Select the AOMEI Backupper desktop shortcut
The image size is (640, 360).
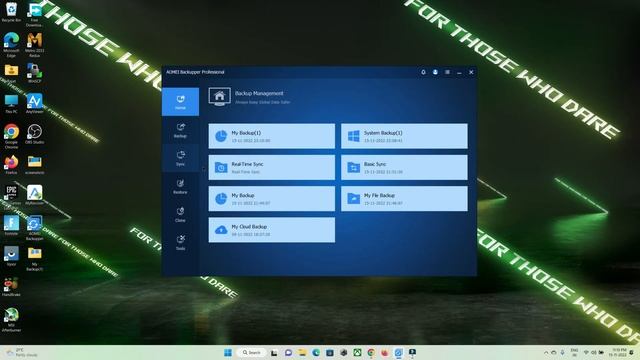pos(35,228)
